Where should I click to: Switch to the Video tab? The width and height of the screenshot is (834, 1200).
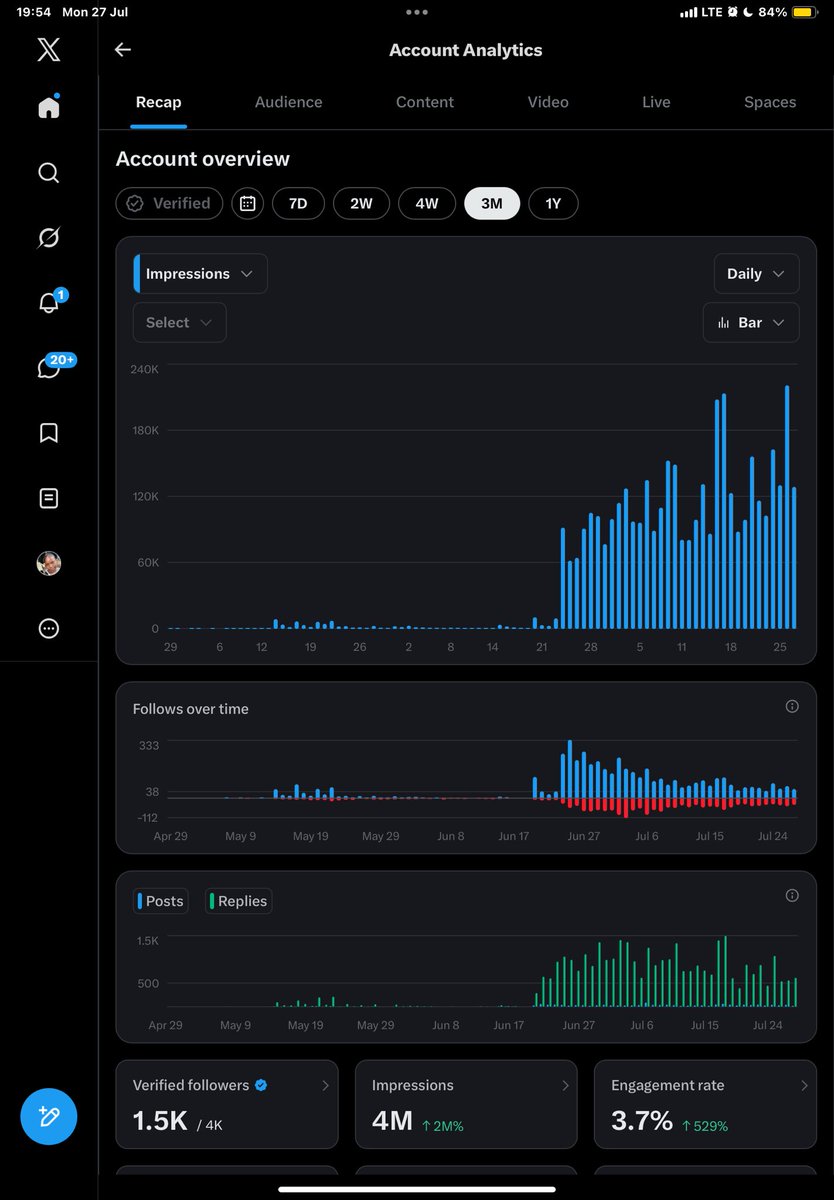[x=548, y=102]
